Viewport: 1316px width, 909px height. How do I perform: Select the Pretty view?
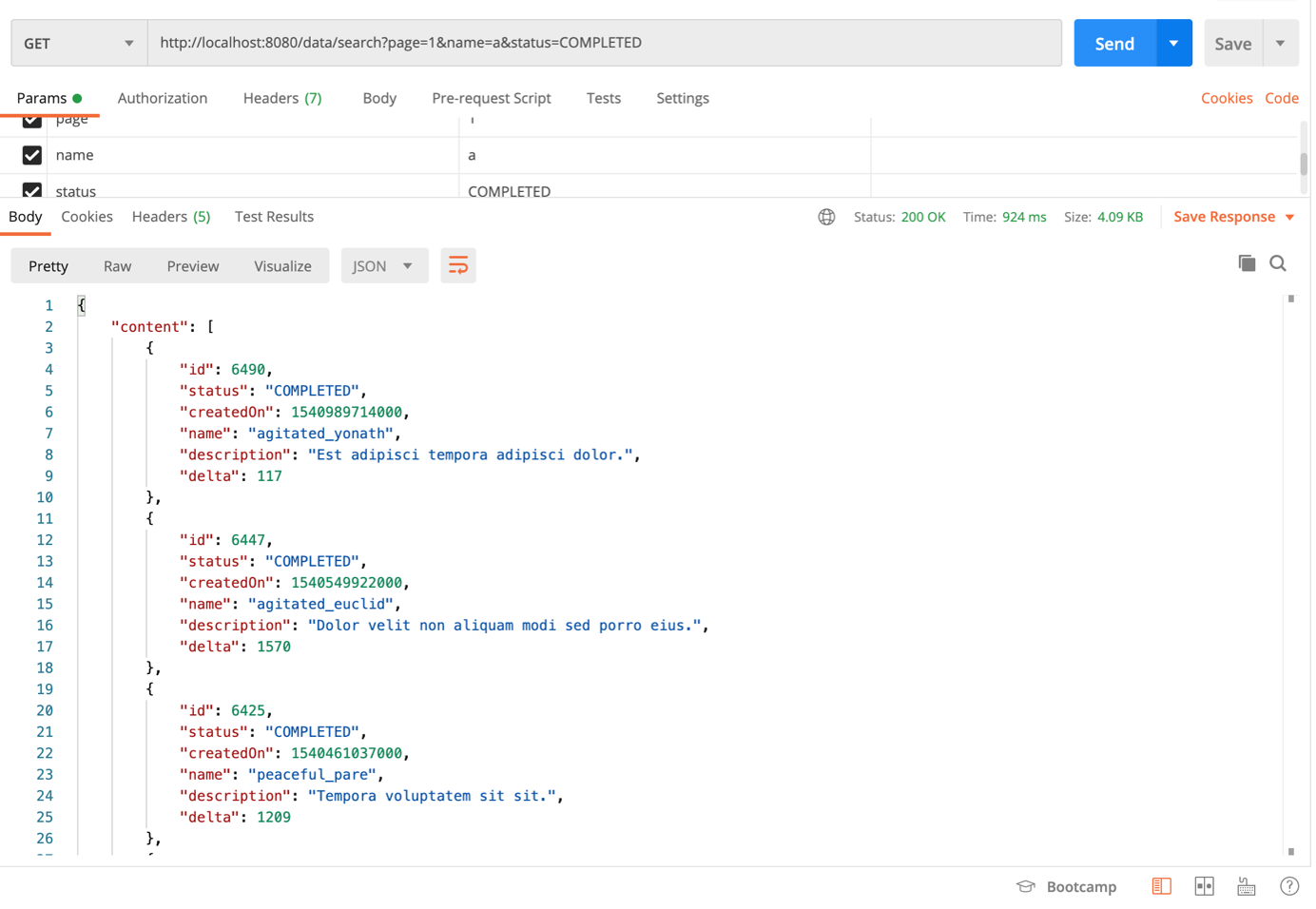[48, 266]
